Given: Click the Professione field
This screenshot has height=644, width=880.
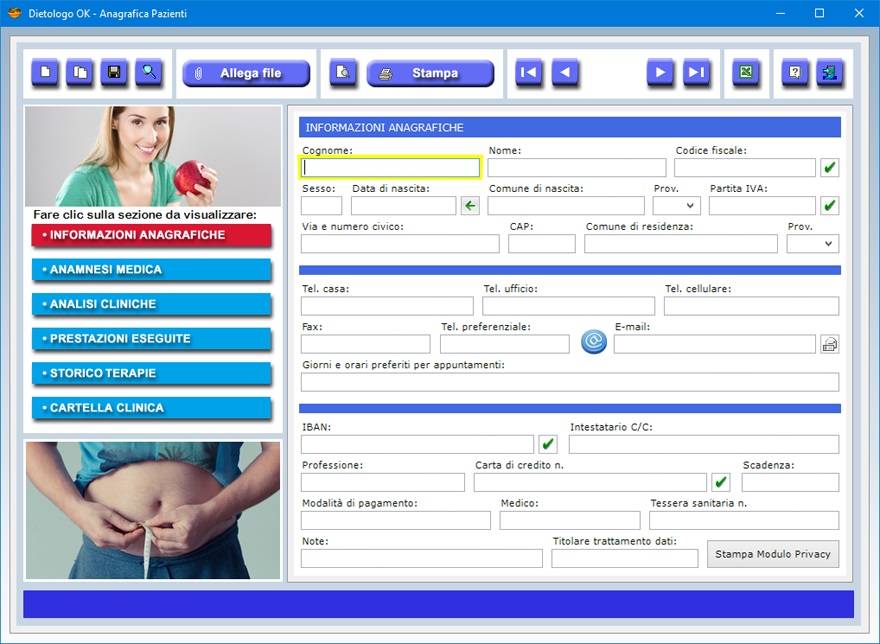Looking at the screenshot, I should coord(383,482).
